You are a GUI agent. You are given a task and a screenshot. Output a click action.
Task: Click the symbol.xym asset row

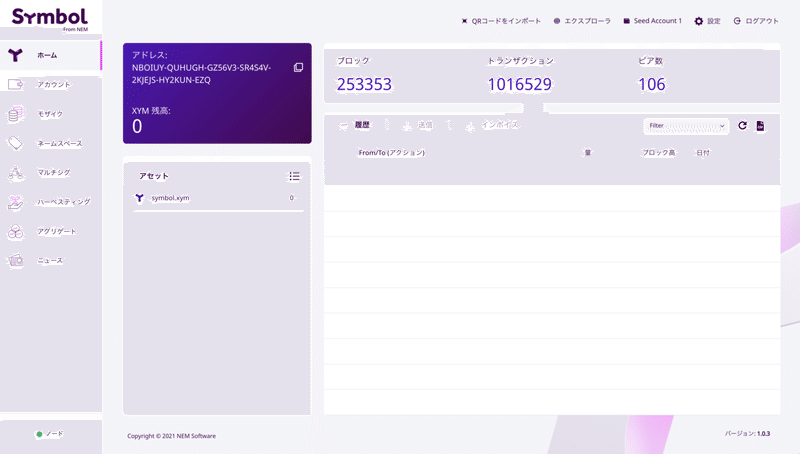[218, 198]
